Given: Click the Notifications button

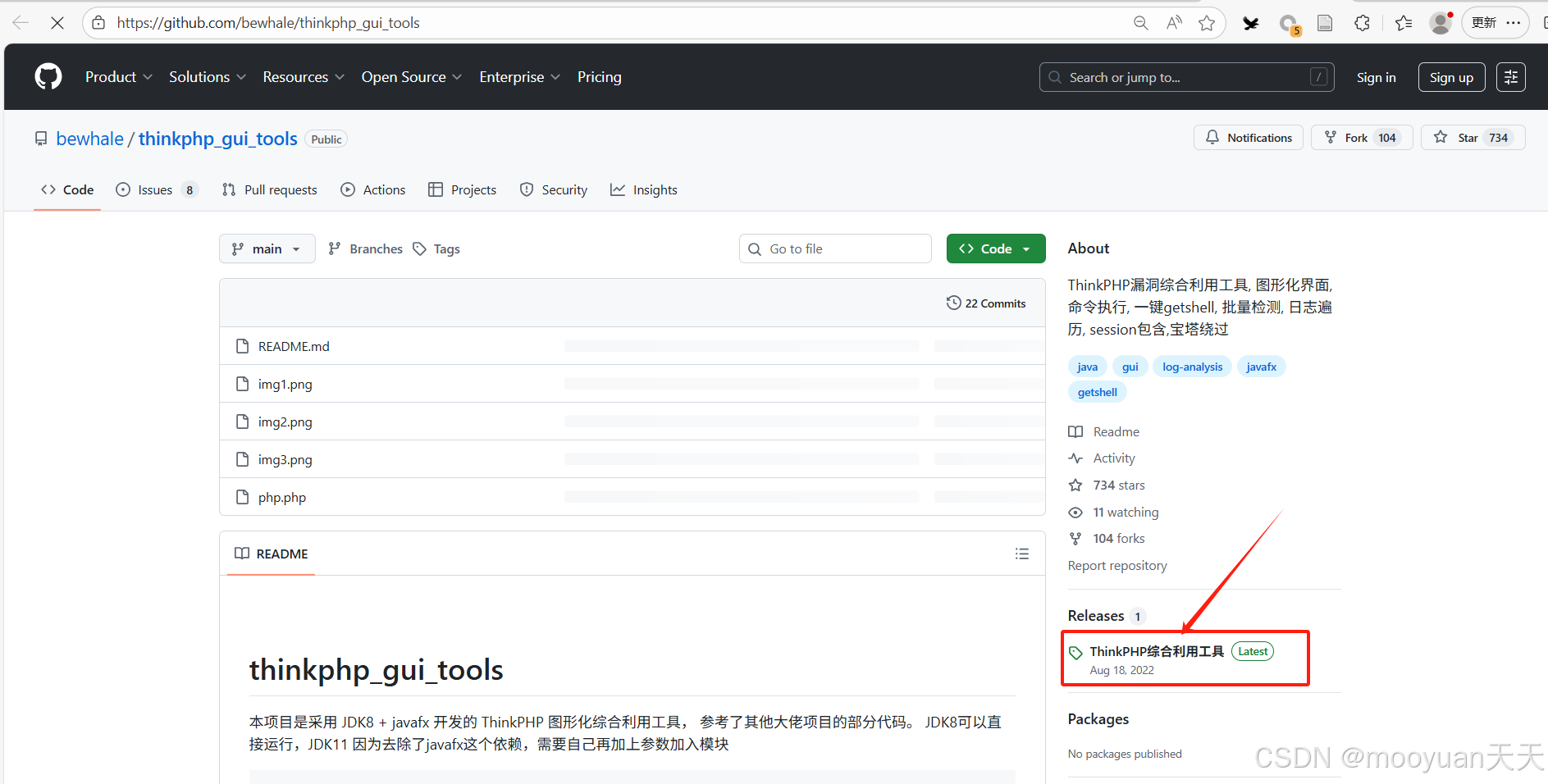Looking at the screenshot, I should pos(1249,138).
